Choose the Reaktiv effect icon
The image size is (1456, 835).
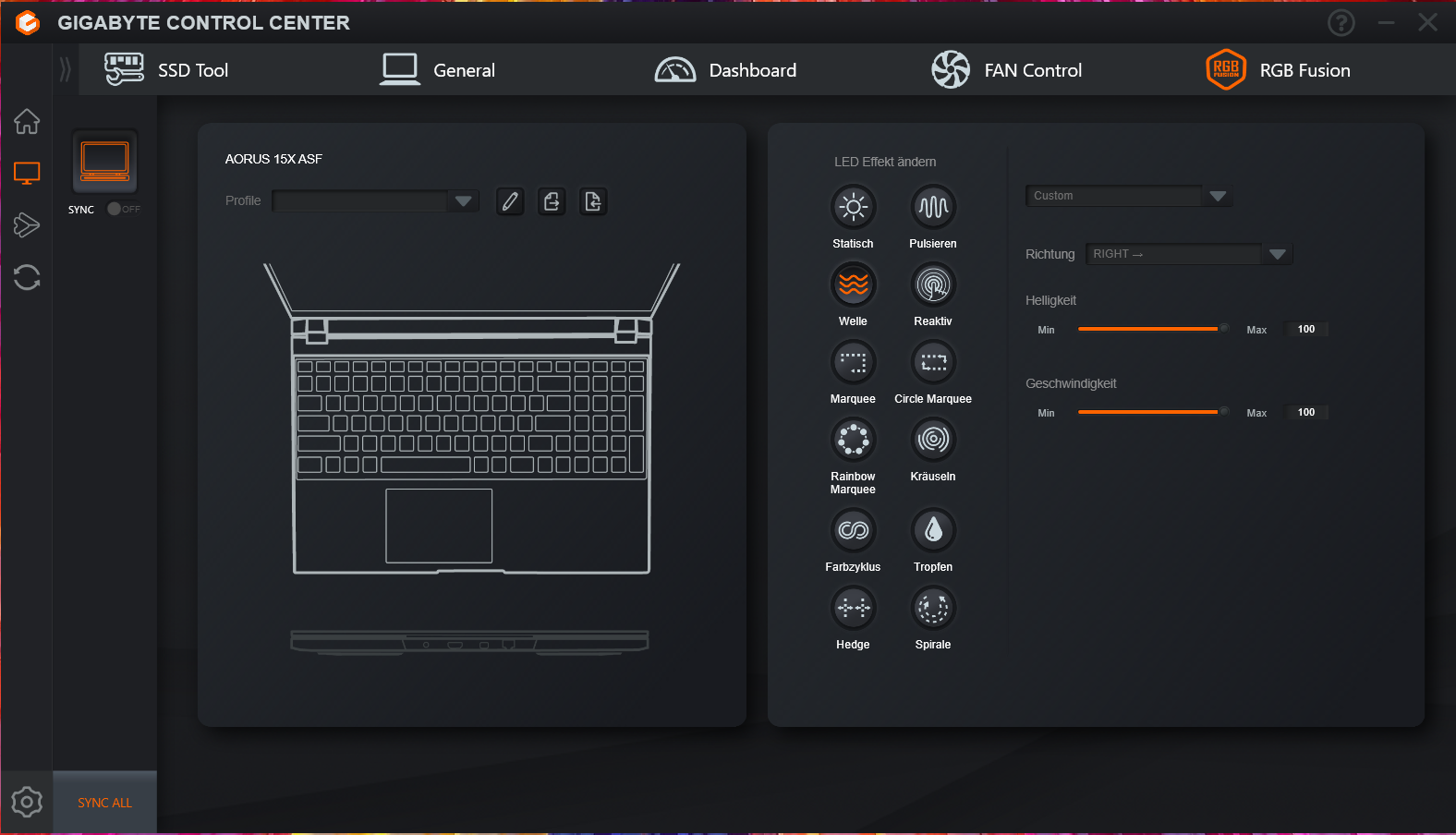click(933, 284)
